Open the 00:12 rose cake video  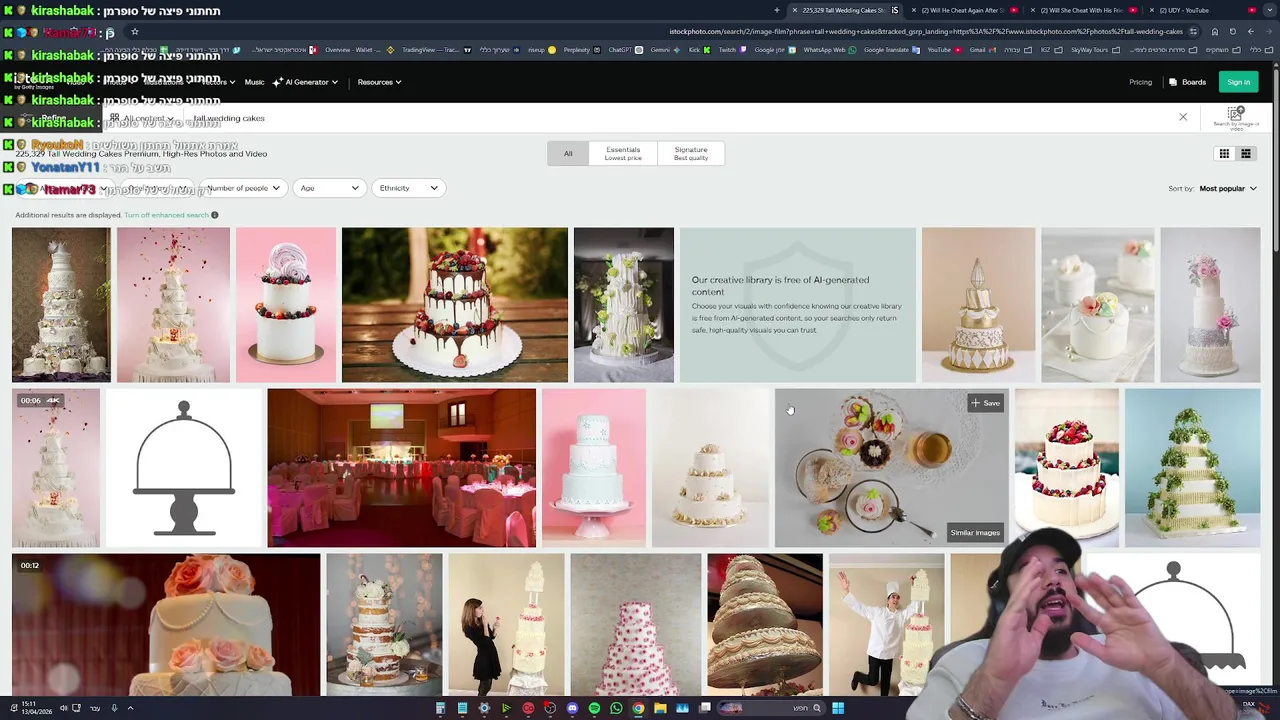click(x=166, y=624)
